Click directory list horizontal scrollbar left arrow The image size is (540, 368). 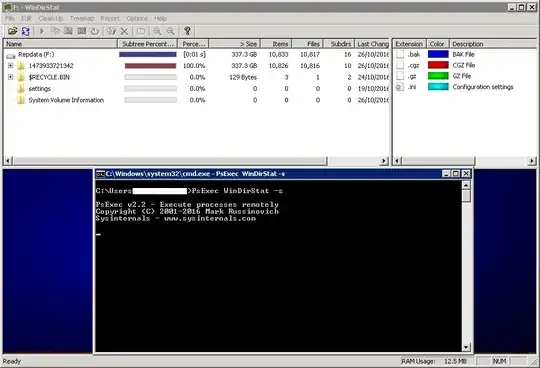point(8,161)
